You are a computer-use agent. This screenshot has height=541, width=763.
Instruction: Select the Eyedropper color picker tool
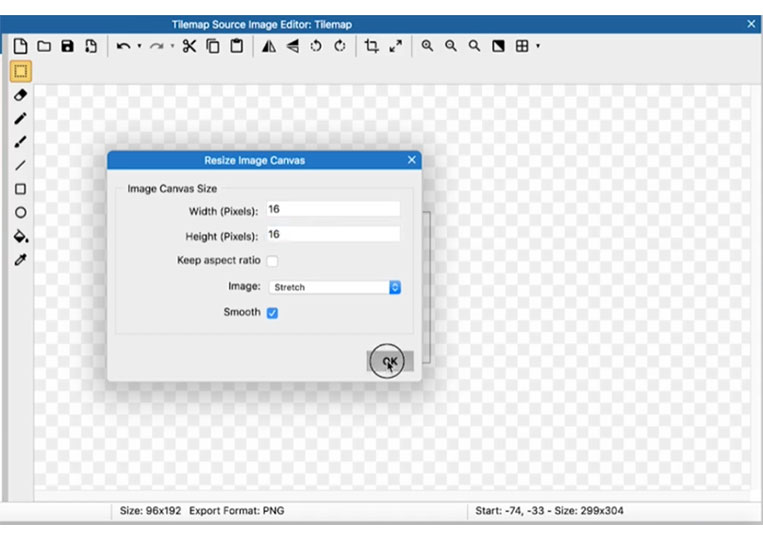[20, 260]
